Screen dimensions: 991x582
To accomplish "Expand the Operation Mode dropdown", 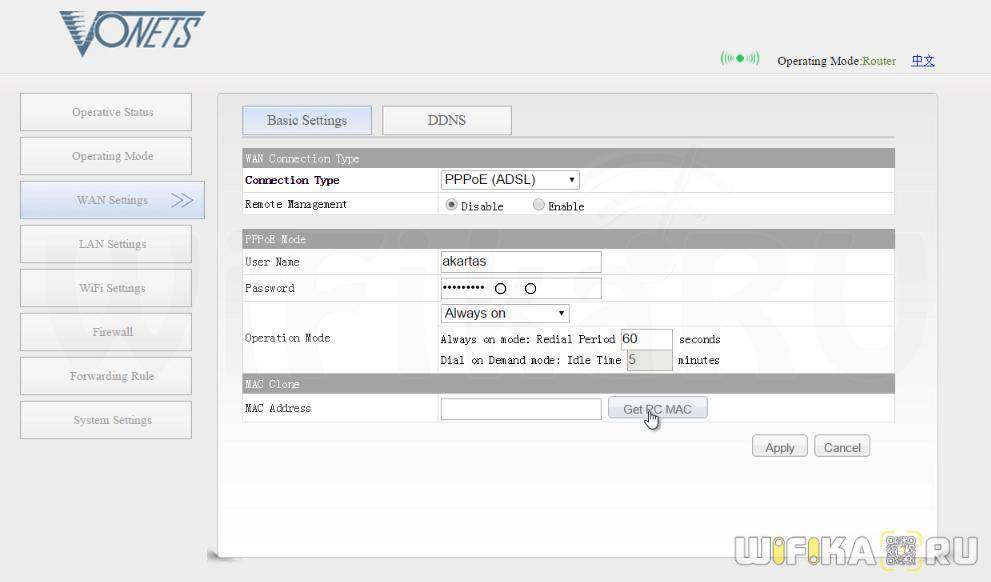I will (505, 313).
